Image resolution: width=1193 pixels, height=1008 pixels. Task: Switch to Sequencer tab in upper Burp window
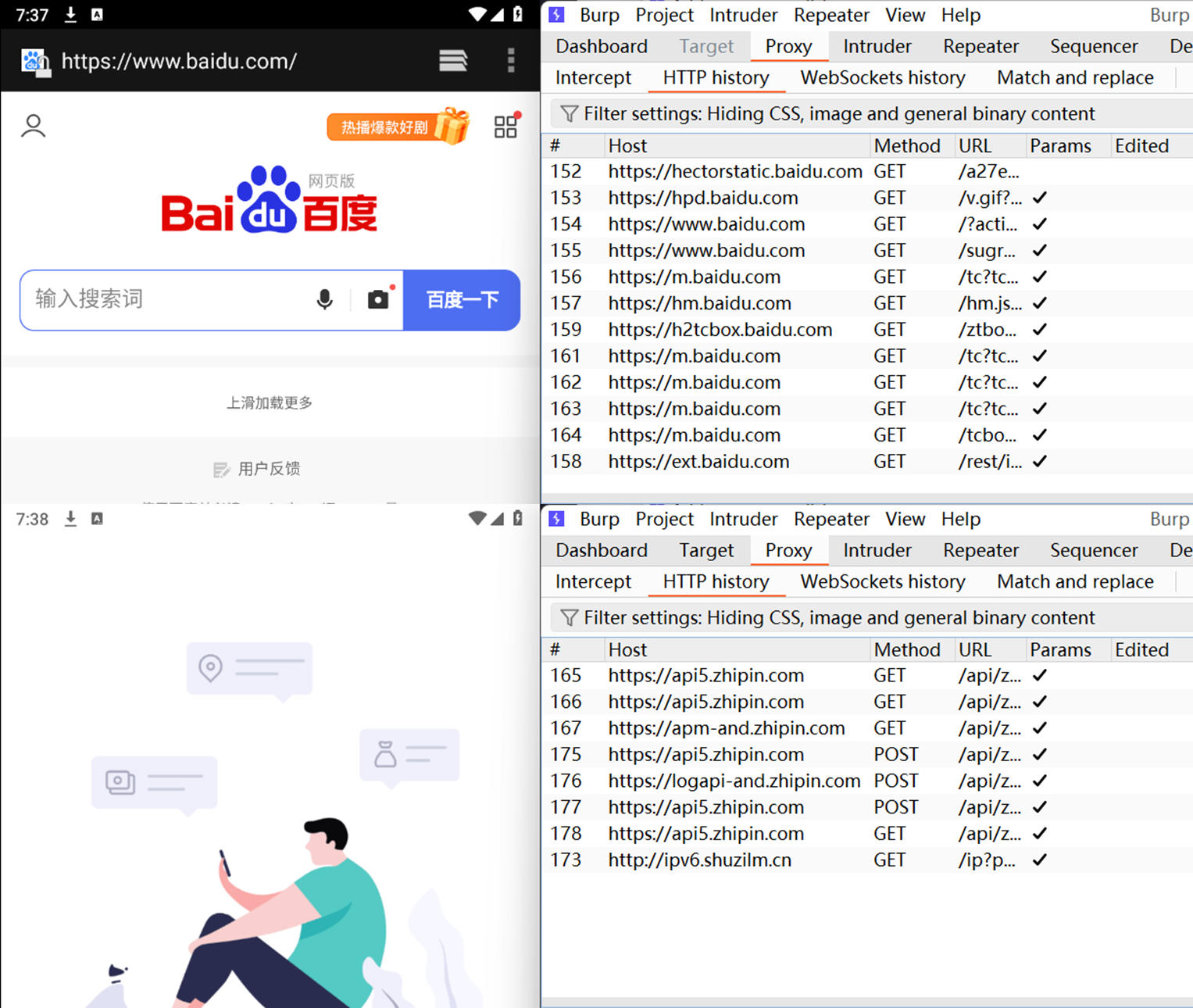click(x=1094, y=46)
